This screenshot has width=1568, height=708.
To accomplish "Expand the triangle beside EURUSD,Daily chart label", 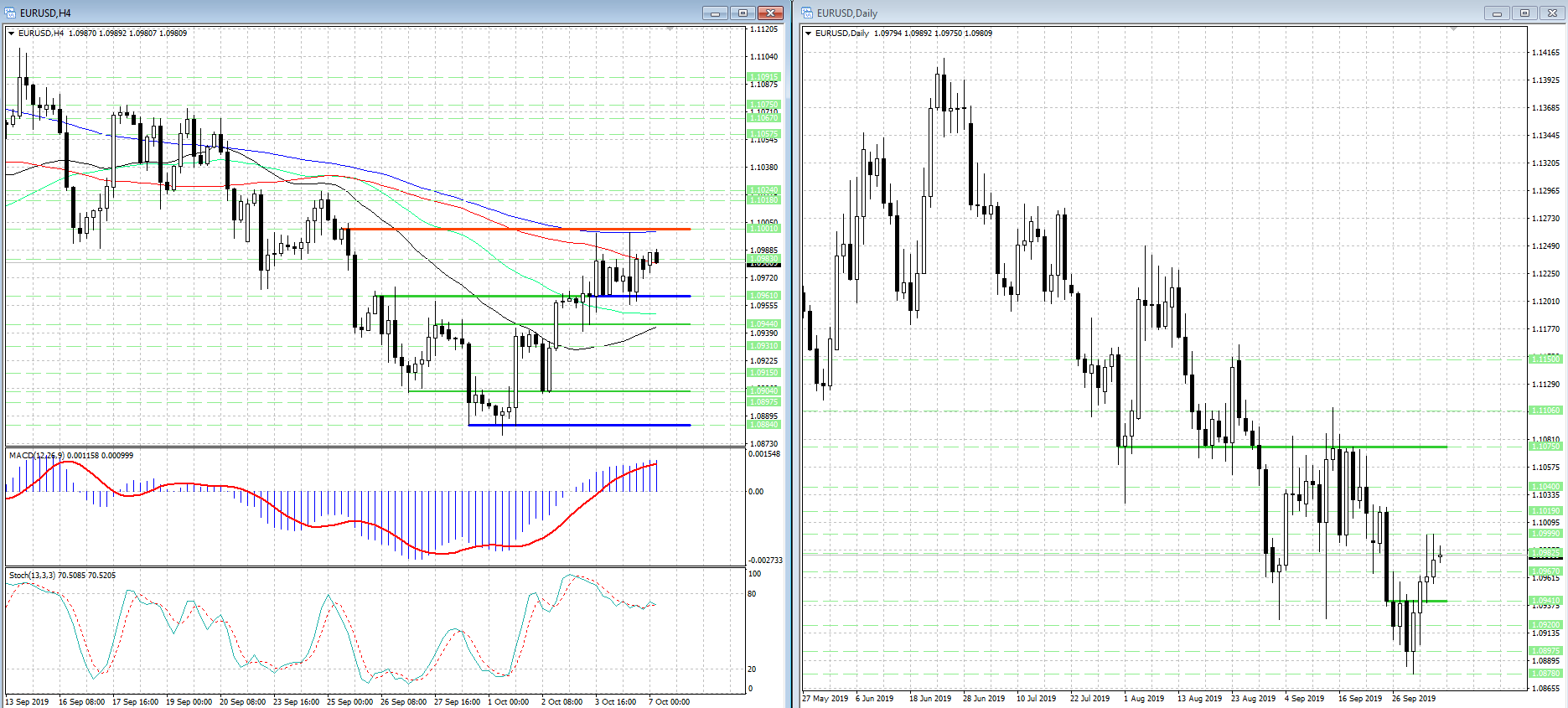I will click(x=809, y=34).
